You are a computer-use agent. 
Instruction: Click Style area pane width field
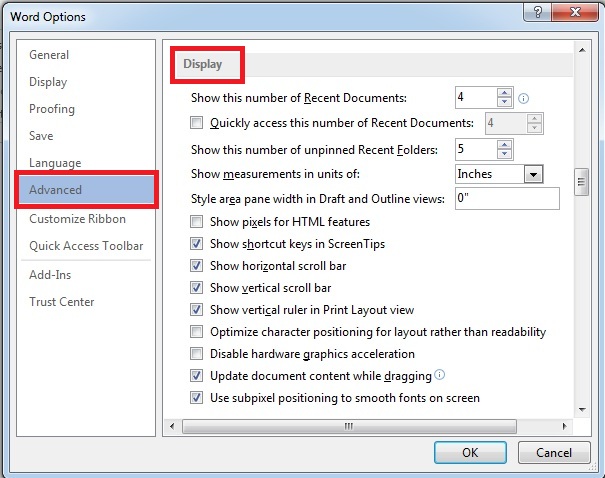pos(507,198)
